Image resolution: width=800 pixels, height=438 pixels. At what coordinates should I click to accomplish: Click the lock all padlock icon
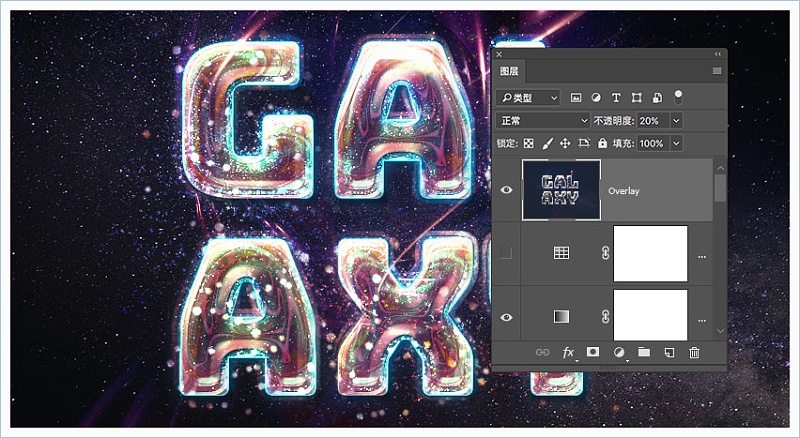603,143
